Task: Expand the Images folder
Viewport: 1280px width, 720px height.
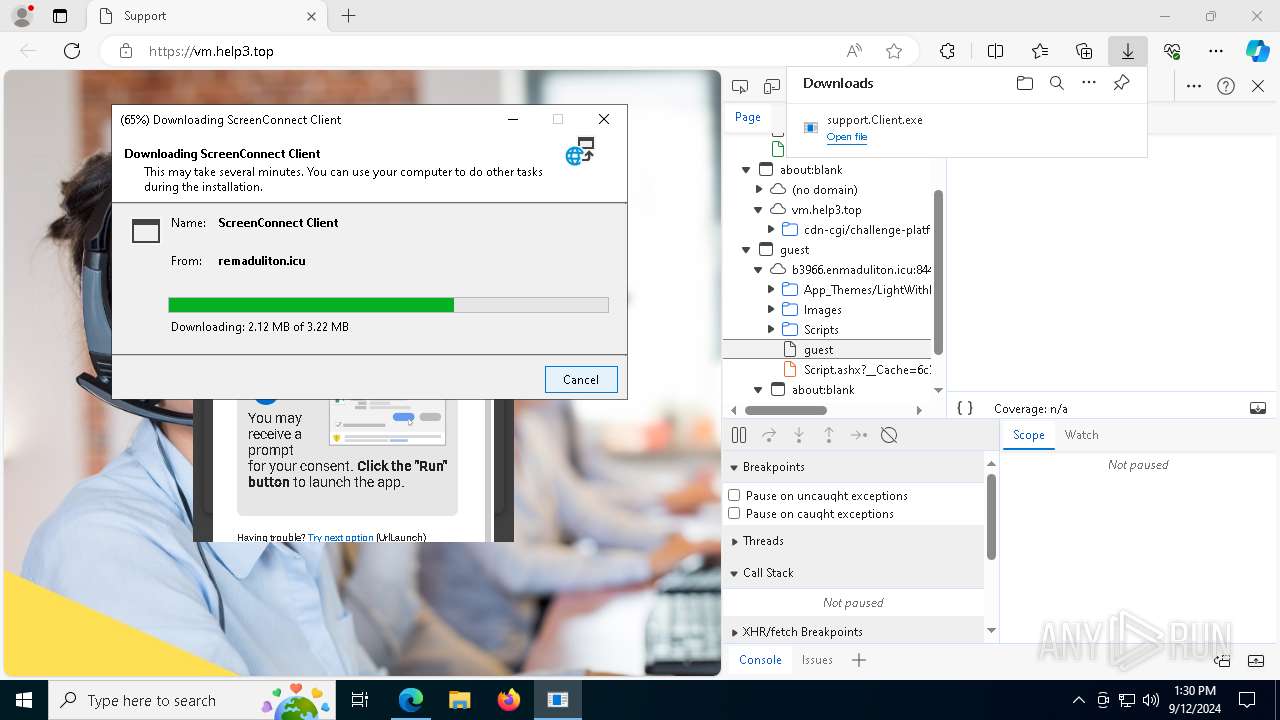Action: tap(771, 309)
